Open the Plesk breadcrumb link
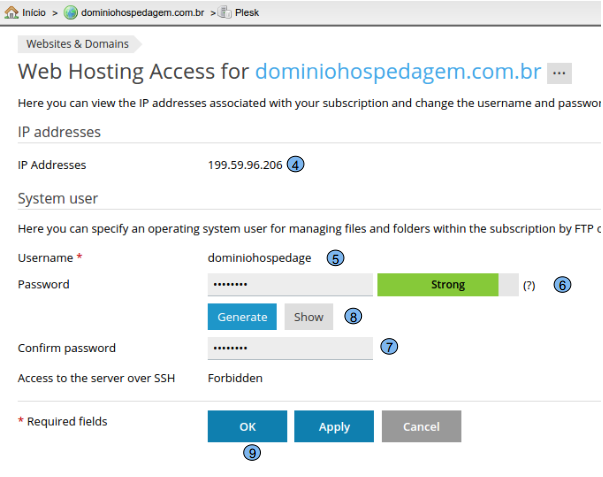The height and width of the screenshot is (477, 603). (249, 13)
